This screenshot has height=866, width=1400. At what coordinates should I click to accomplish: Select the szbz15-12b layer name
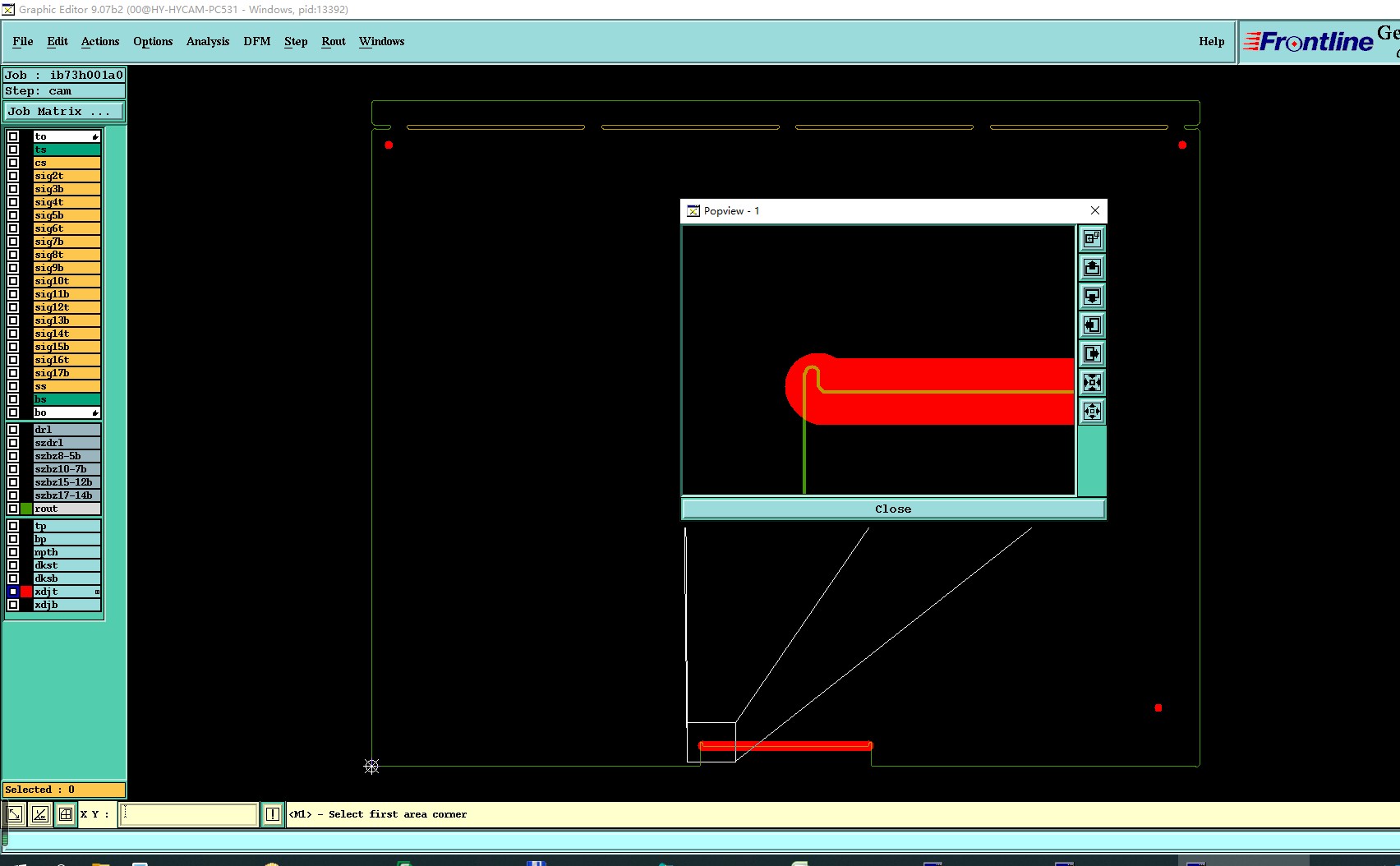pyautogui.click(x=67, y=482)
